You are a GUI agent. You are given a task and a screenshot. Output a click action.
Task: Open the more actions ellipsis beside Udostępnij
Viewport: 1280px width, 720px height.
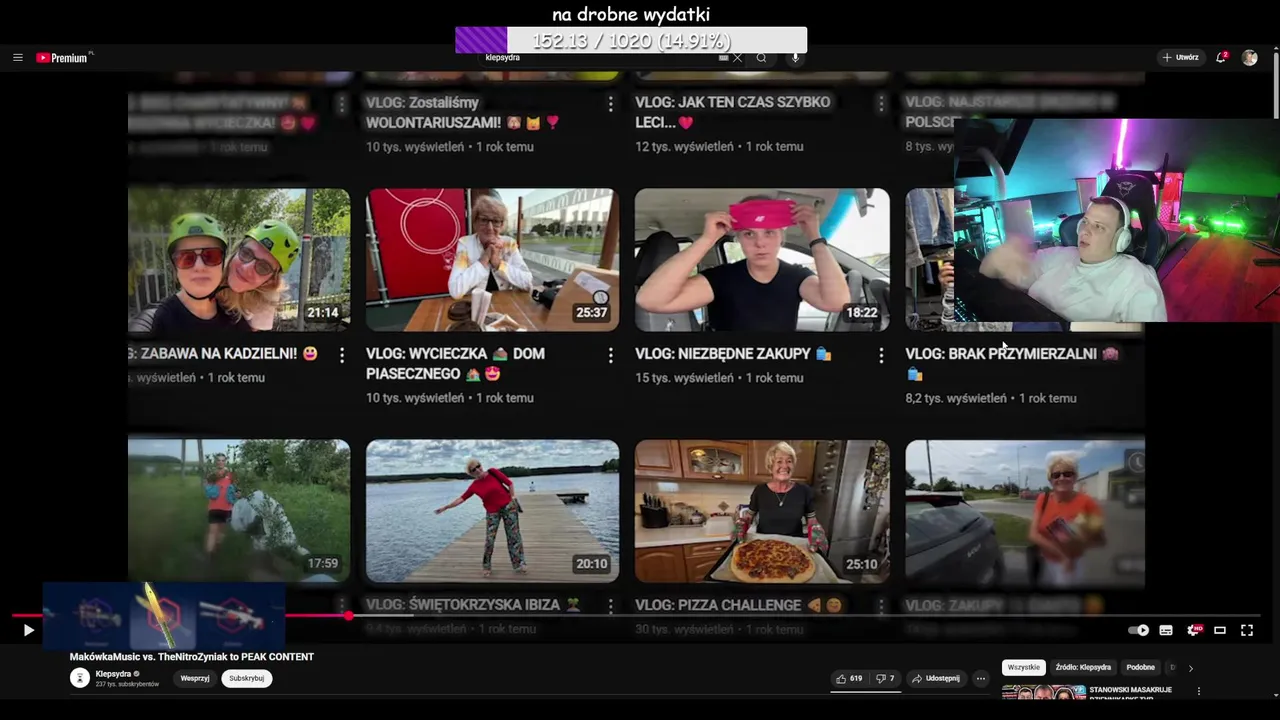coord(981,678)
